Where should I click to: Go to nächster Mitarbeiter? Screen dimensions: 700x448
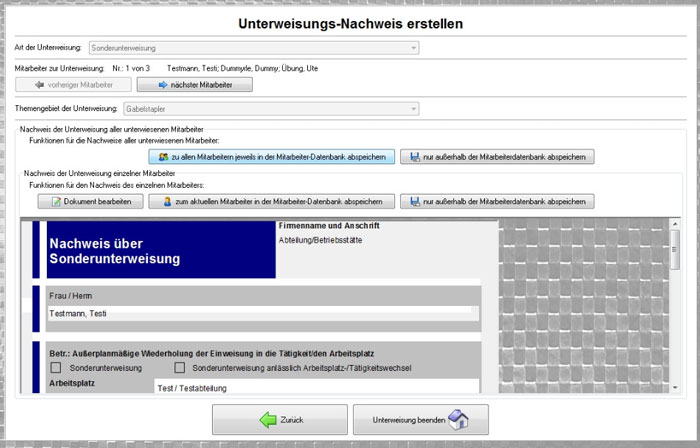195,85
